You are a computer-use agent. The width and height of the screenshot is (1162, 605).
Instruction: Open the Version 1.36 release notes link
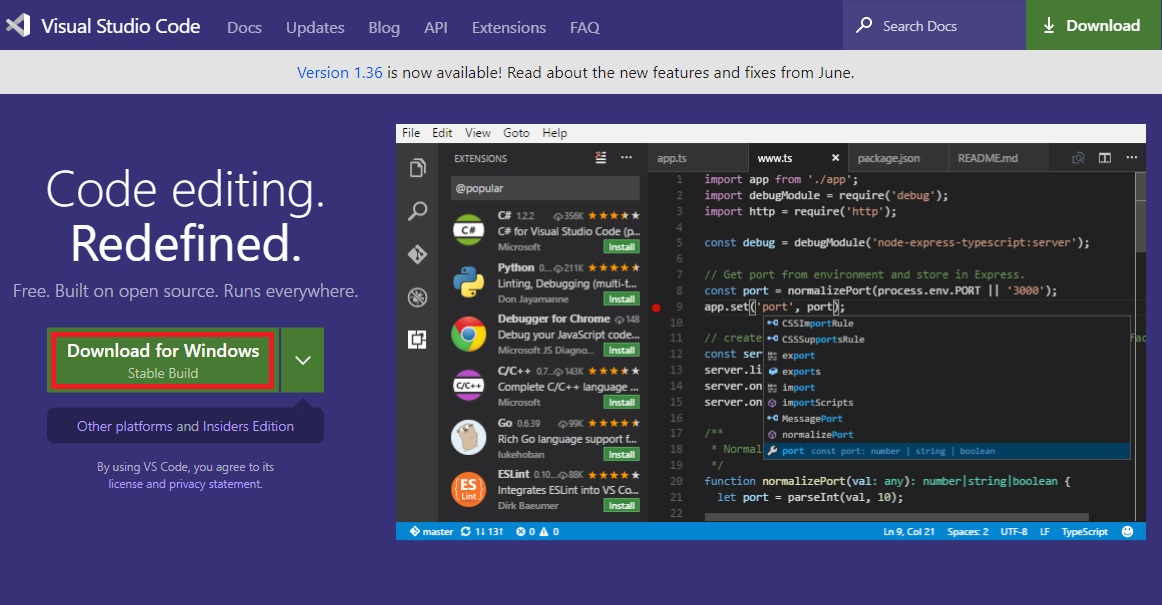click(x=339, y=73)
